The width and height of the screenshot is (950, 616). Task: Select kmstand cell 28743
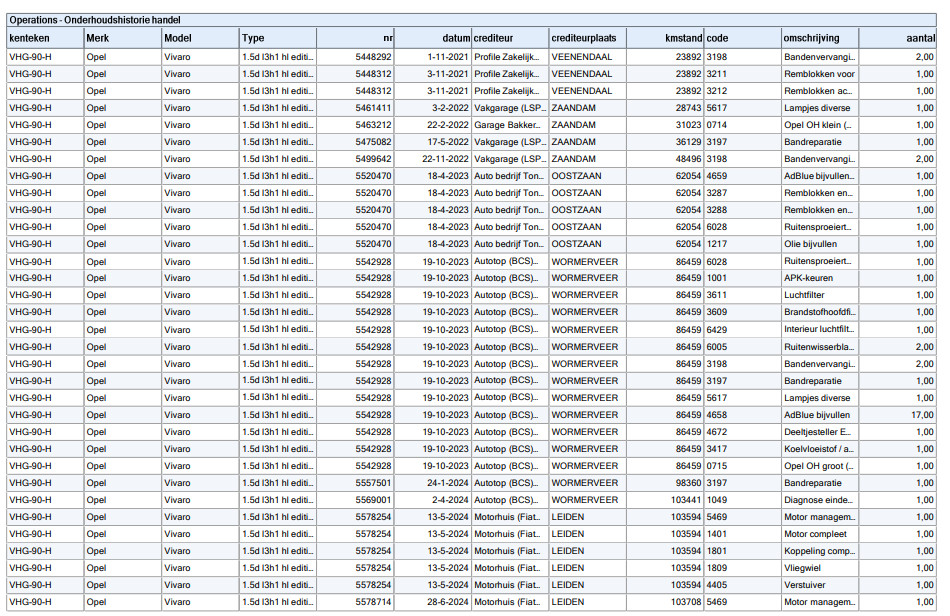point(665,108)
